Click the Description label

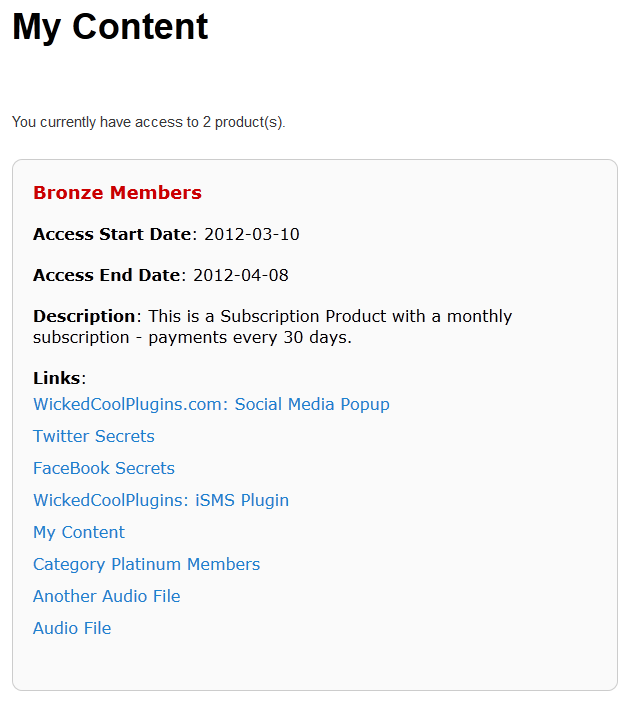click(84, 316)
